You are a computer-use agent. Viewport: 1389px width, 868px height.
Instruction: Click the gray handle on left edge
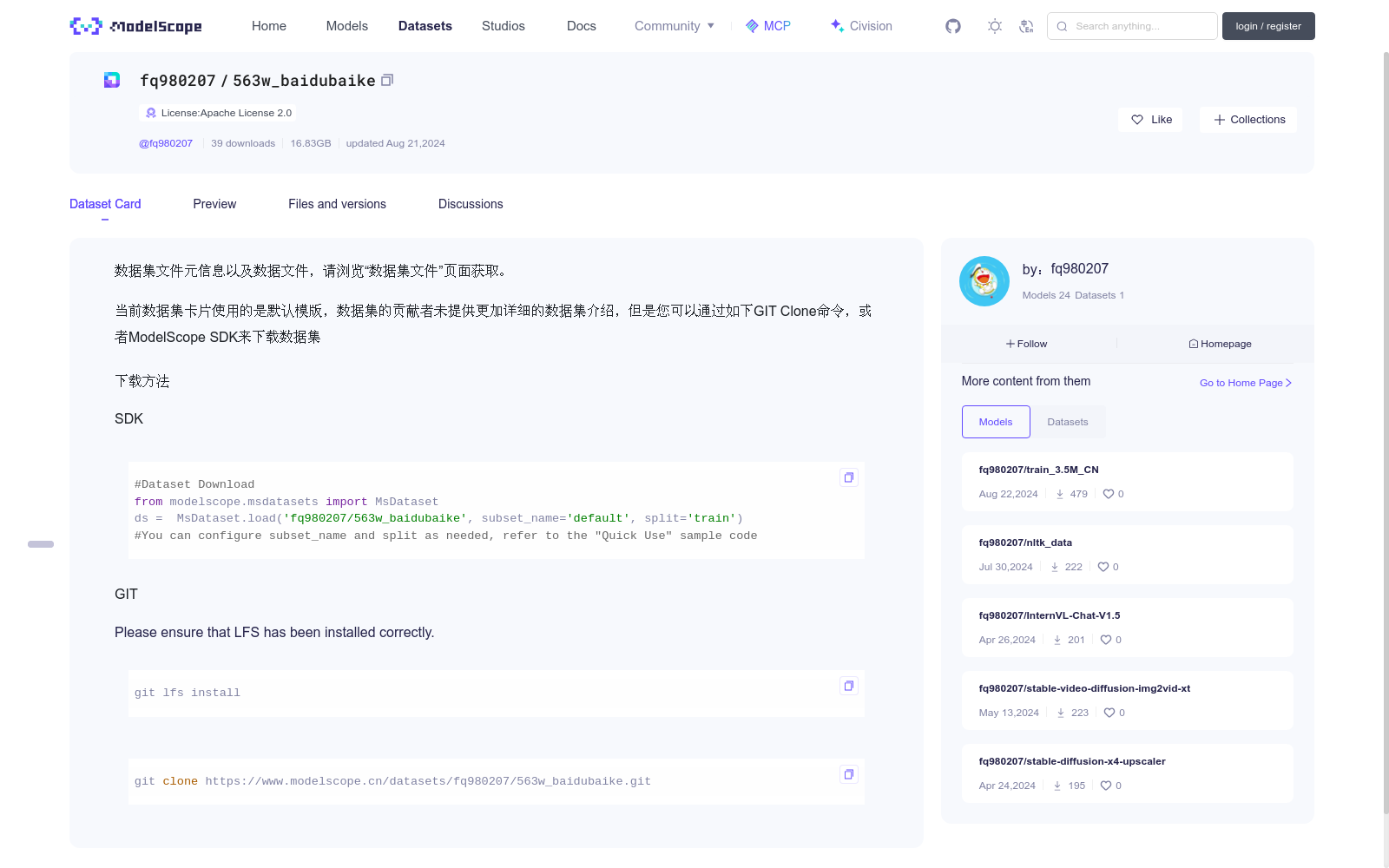41,544
